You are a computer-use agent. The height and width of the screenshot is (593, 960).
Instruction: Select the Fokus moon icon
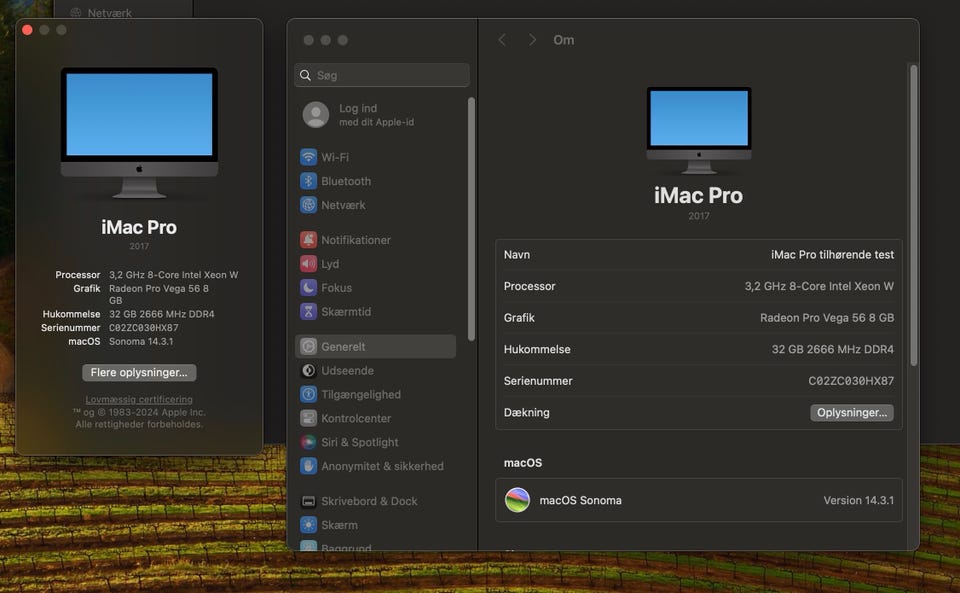[309, 288]
